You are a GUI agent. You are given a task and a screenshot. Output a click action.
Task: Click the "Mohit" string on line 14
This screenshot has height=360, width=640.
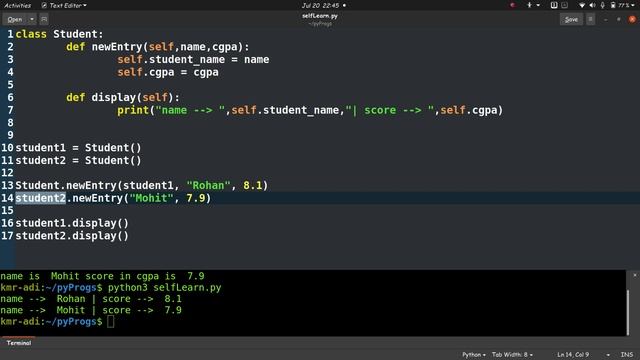[x=151, y=198]
